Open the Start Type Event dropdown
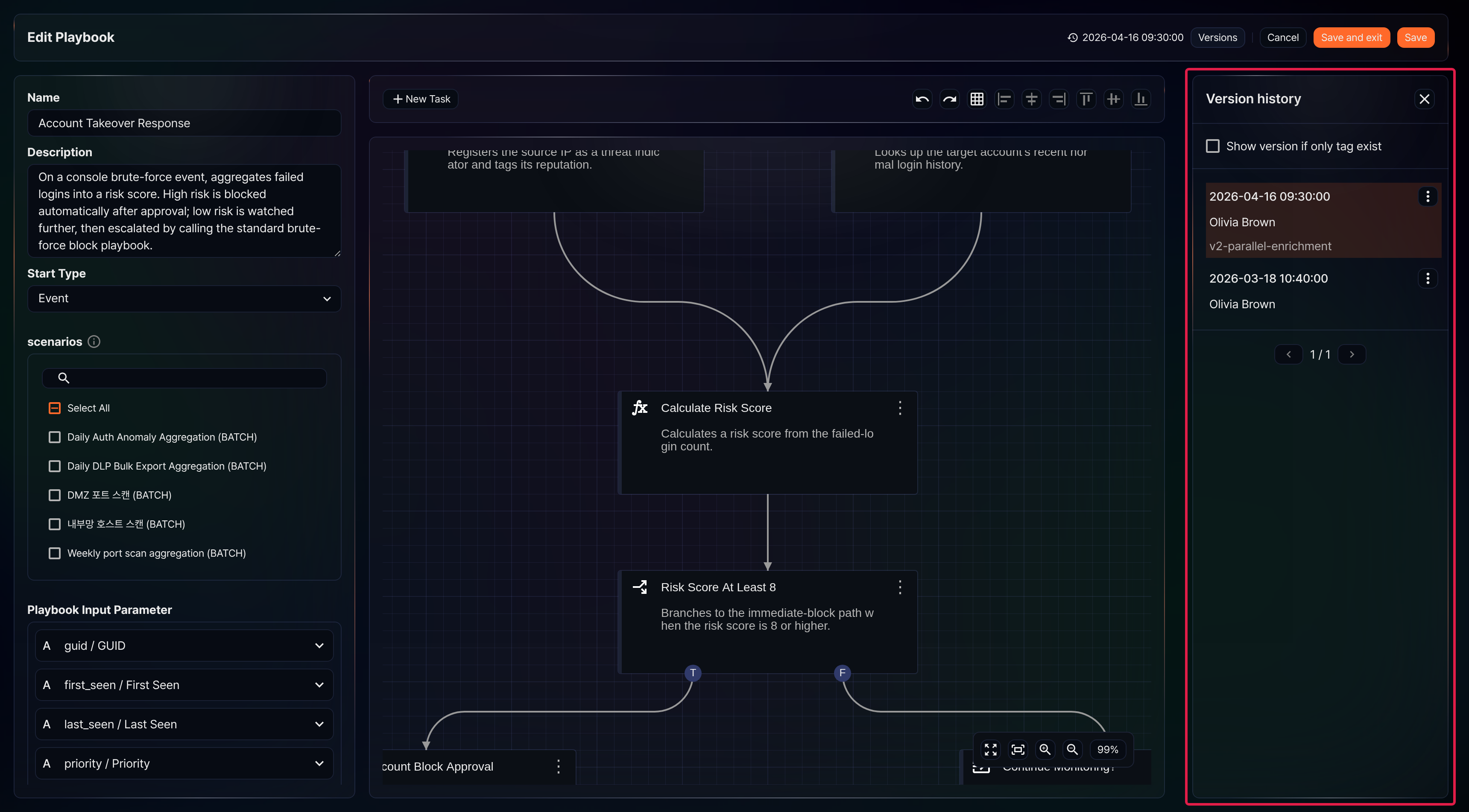Viewport: 1469px width, 812px height. pos(184,299)
